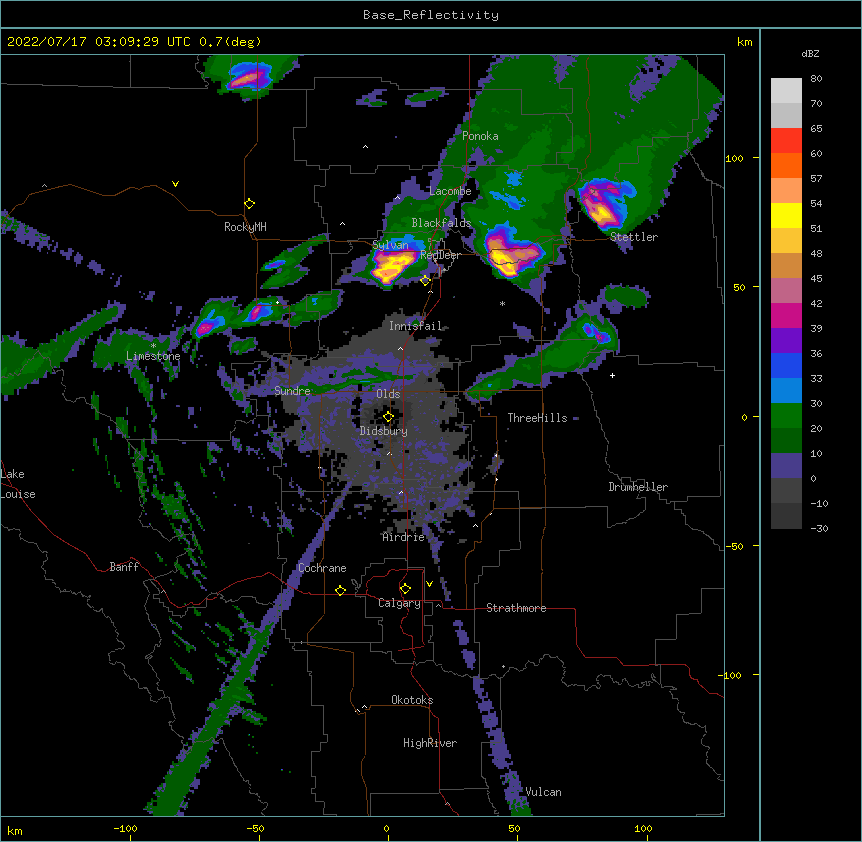Click the yellow diamond marker beside RedDeer

[x=425, y=281]
